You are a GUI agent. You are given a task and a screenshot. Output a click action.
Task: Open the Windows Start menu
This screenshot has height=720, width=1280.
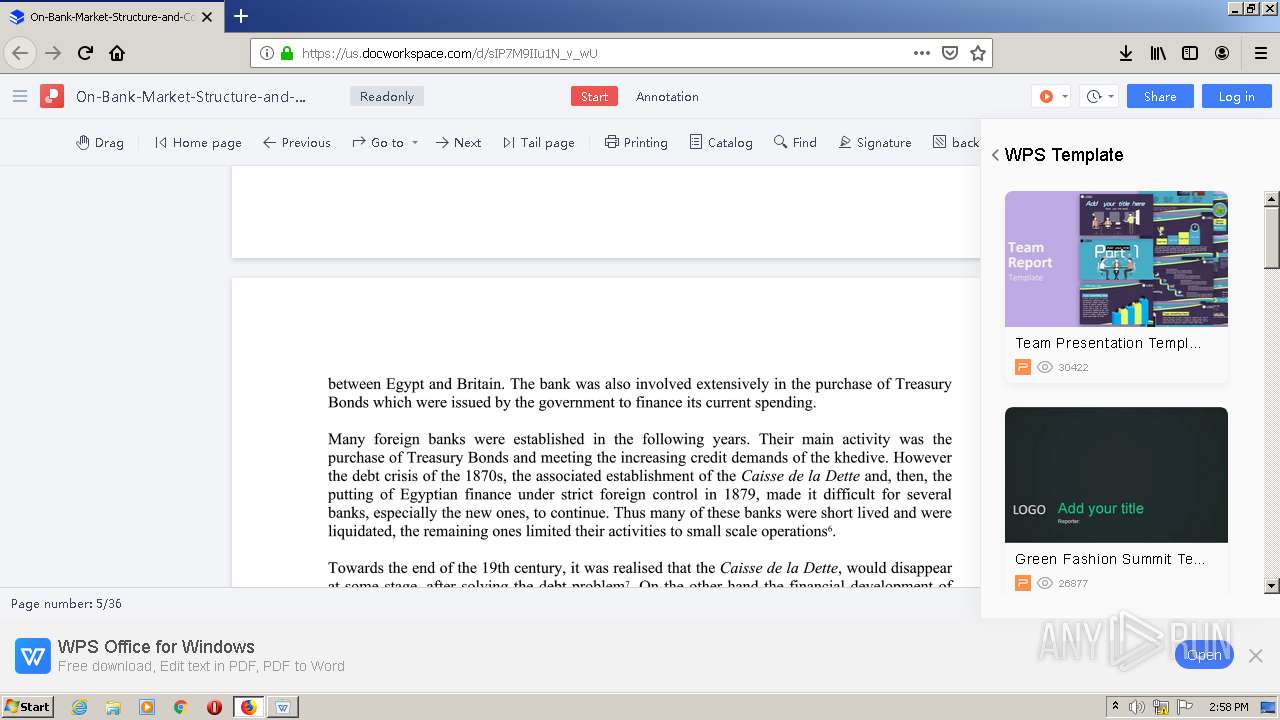28,706
